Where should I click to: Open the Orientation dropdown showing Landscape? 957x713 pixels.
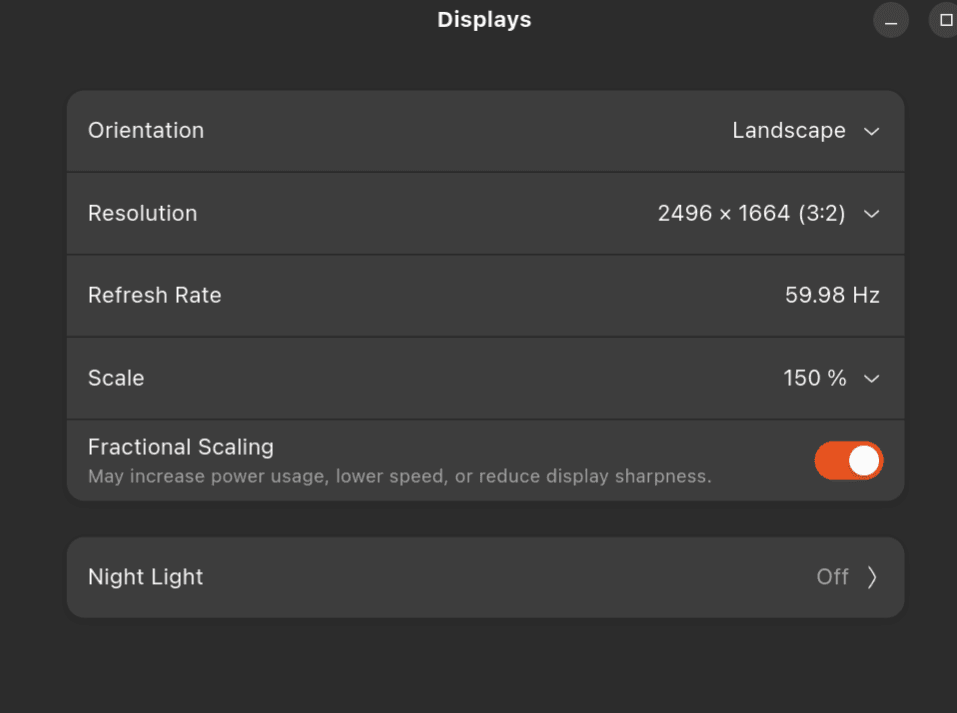pos(789,131)
